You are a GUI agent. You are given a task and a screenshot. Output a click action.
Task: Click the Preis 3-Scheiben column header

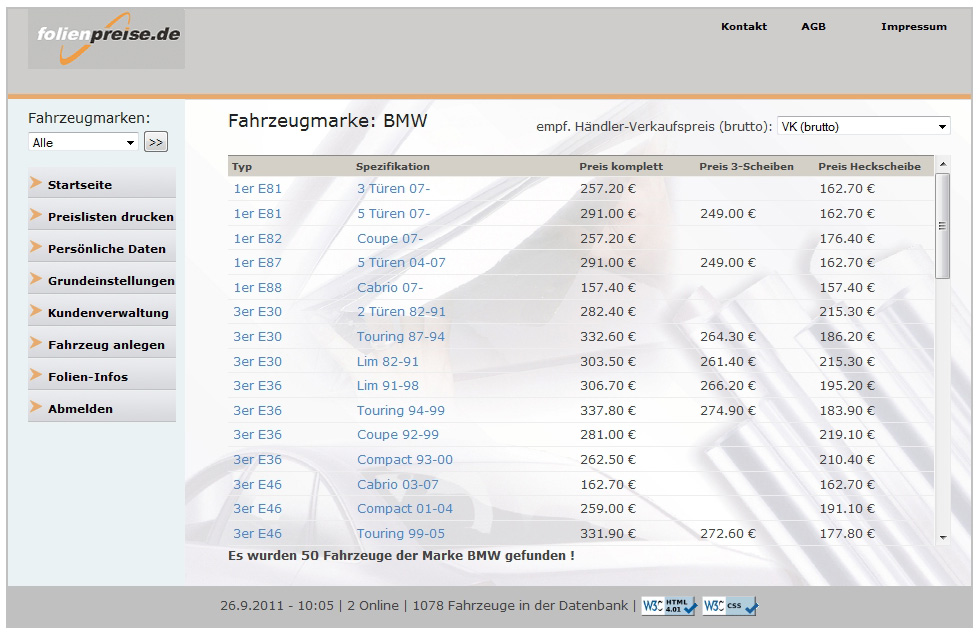pos(746,167)
